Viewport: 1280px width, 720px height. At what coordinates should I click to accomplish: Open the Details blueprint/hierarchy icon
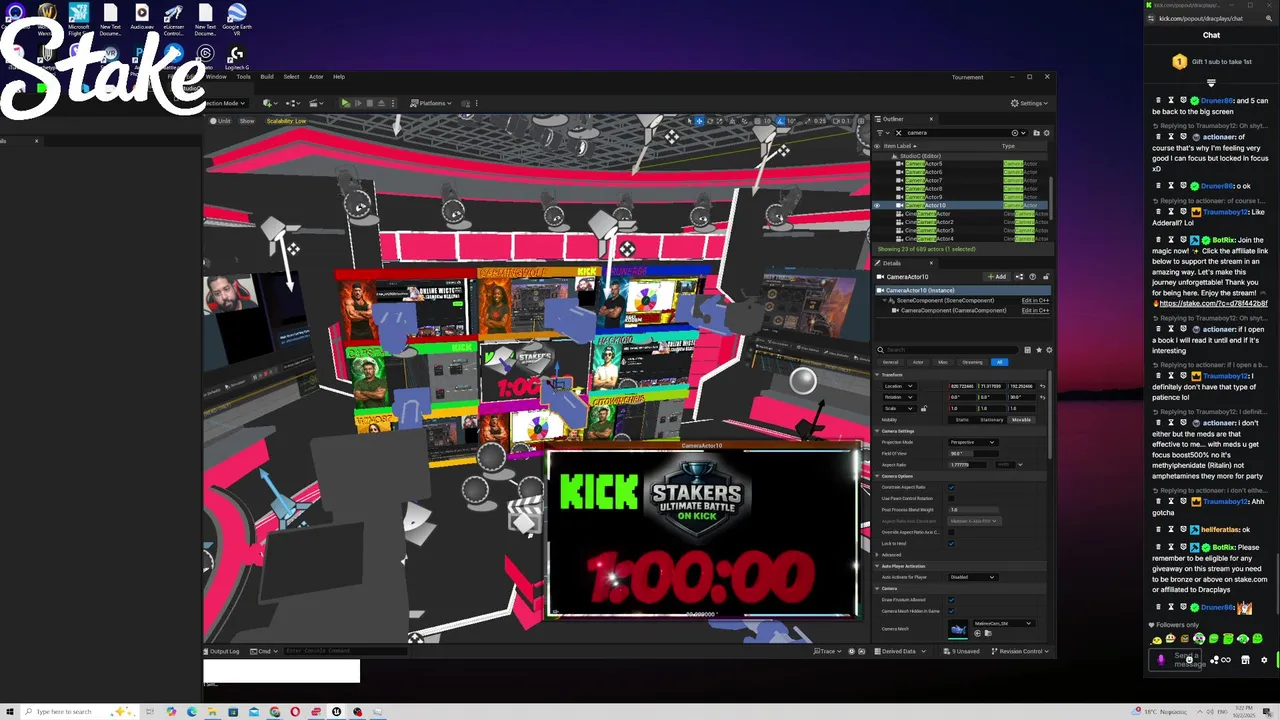(1019, 277)
